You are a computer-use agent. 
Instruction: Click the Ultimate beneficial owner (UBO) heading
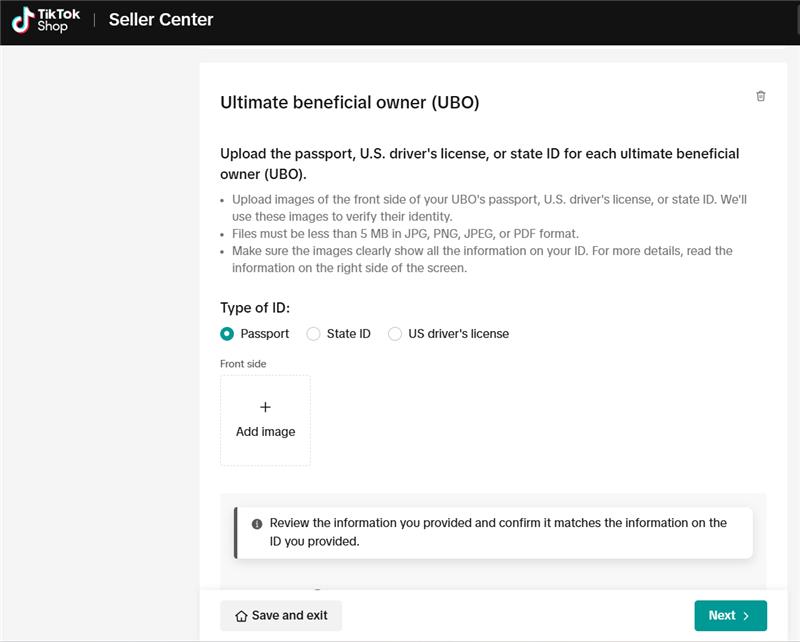click(349, 103)
